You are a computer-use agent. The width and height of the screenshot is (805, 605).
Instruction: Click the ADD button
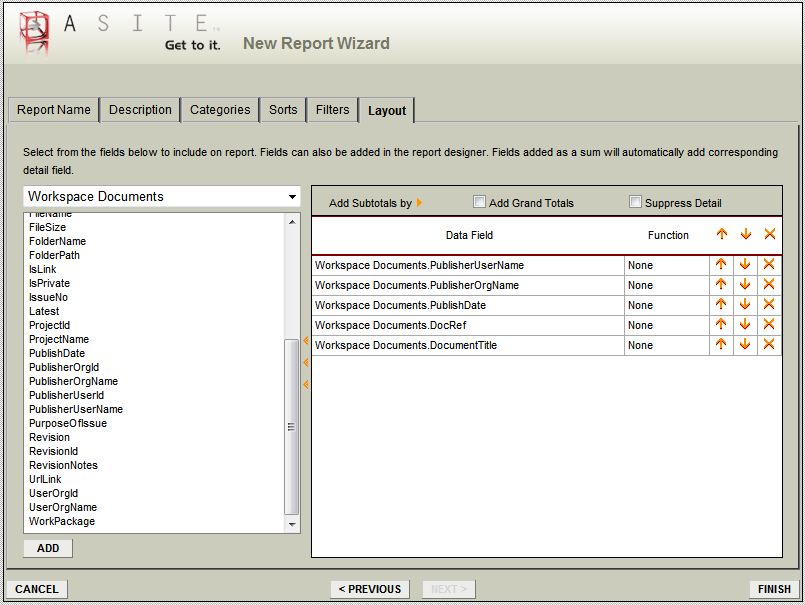[x=48, y=548]
